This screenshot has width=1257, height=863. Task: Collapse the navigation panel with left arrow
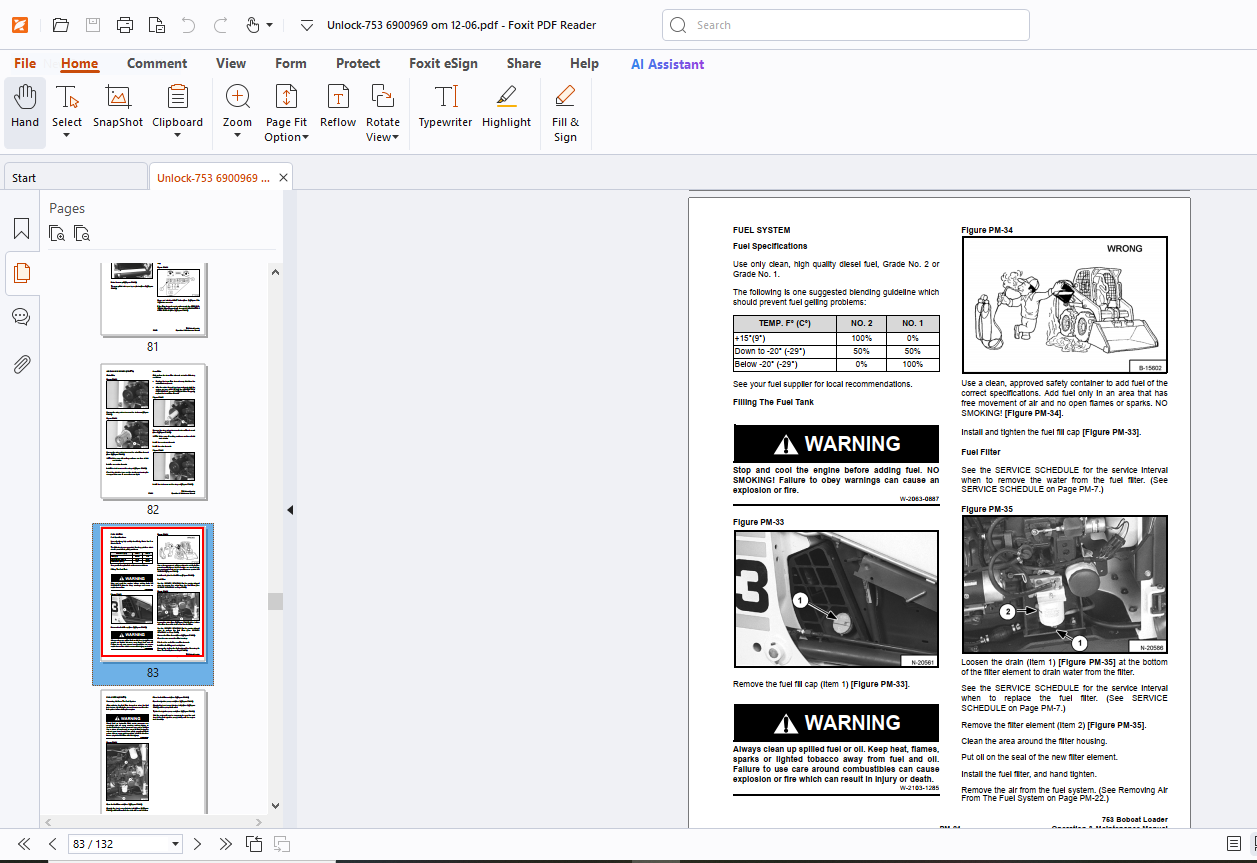pyautogui.click(x=290, y=510)
